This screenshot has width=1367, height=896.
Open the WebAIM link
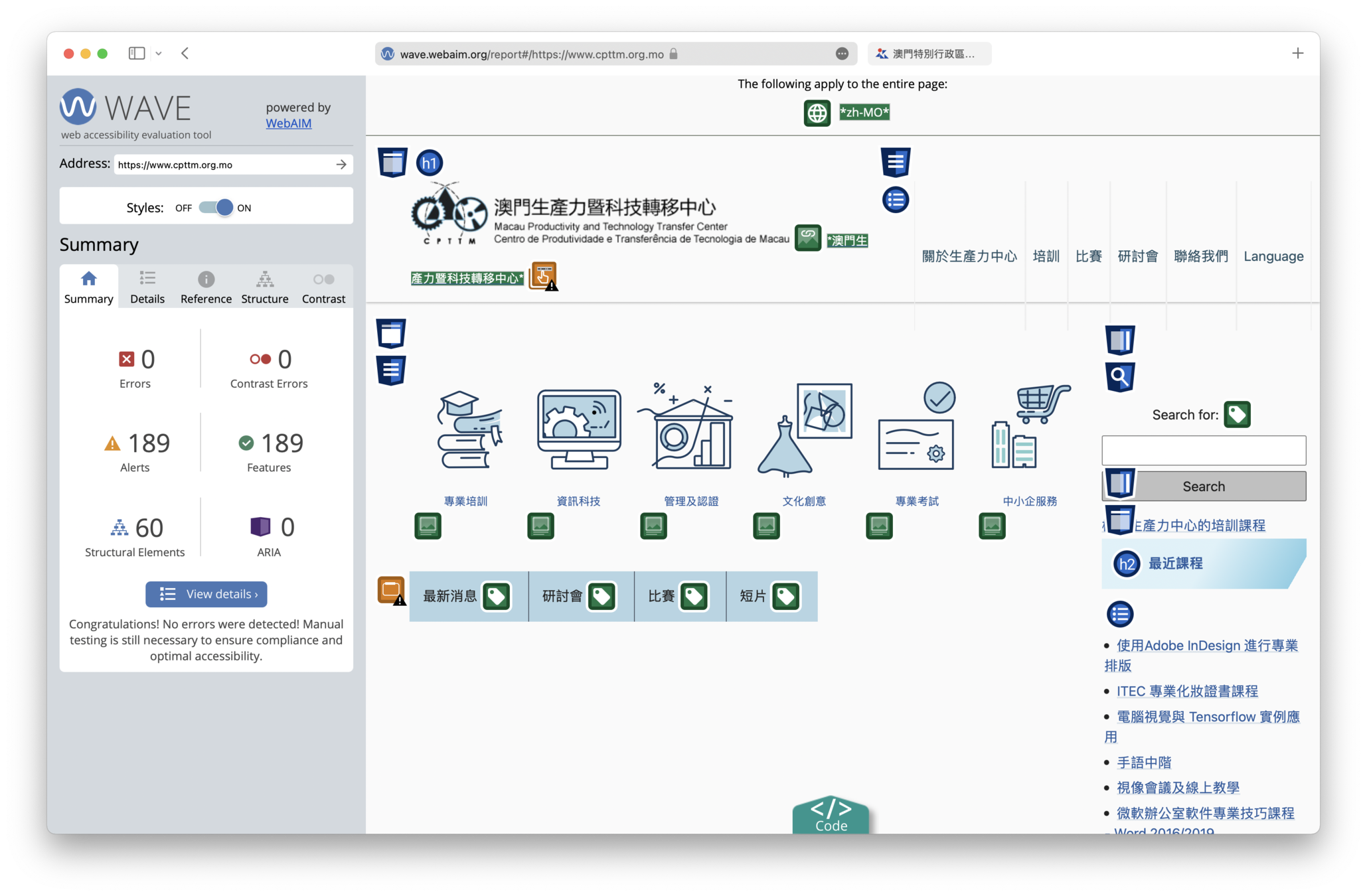tap(288, 123)
